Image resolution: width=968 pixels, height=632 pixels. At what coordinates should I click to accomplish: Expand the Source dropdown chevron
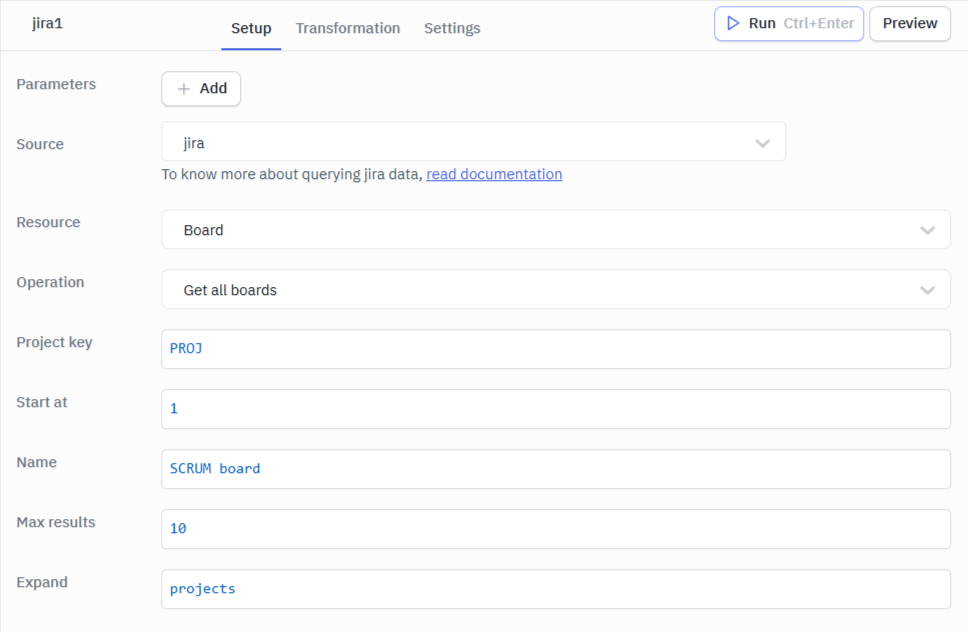click(x=762, y=143)
